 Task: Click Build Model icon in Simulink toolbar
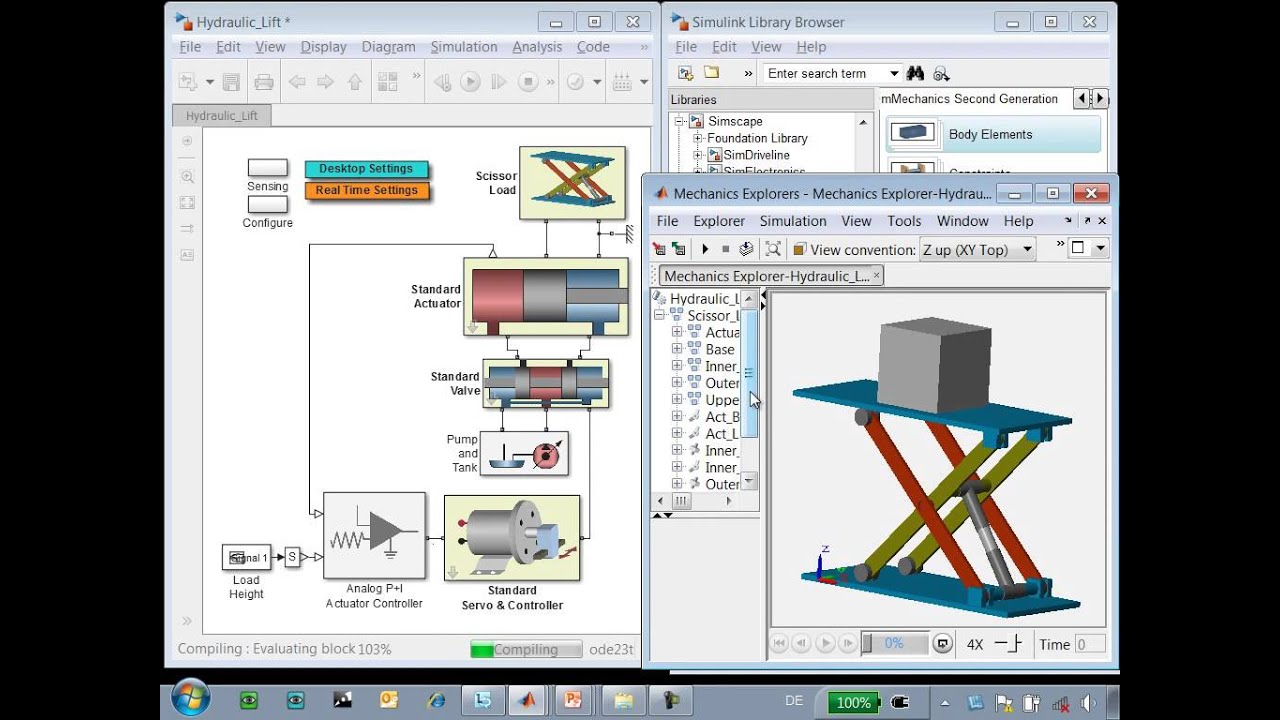click(x=621, y=82)
